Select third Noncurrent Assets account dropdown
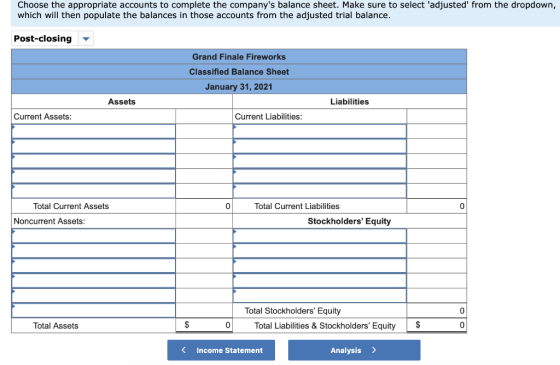The image size is (560, 365). (x=94, y=266)
